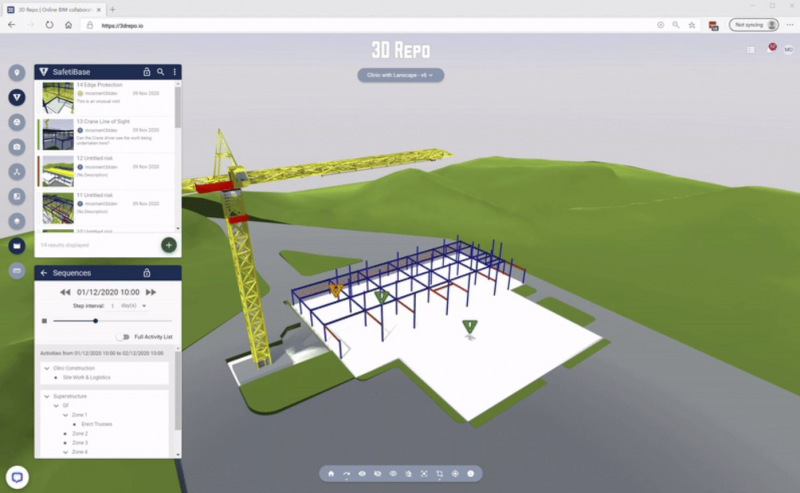Click the browser address bar URL

[122, 26]
